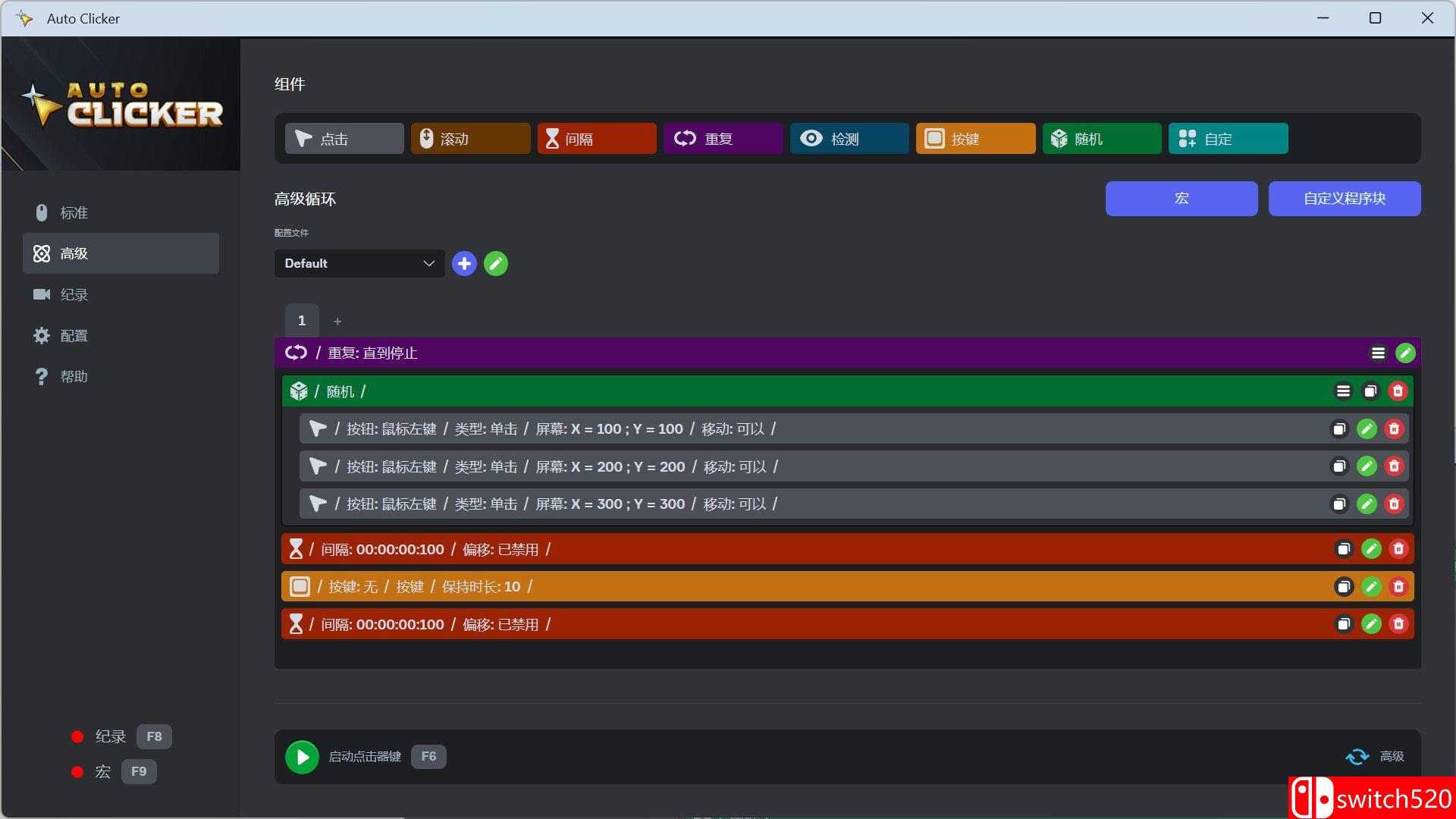Duplicate the X = 100 click row
Viewport: 1456px width, 819px height.
[1339, 429]
